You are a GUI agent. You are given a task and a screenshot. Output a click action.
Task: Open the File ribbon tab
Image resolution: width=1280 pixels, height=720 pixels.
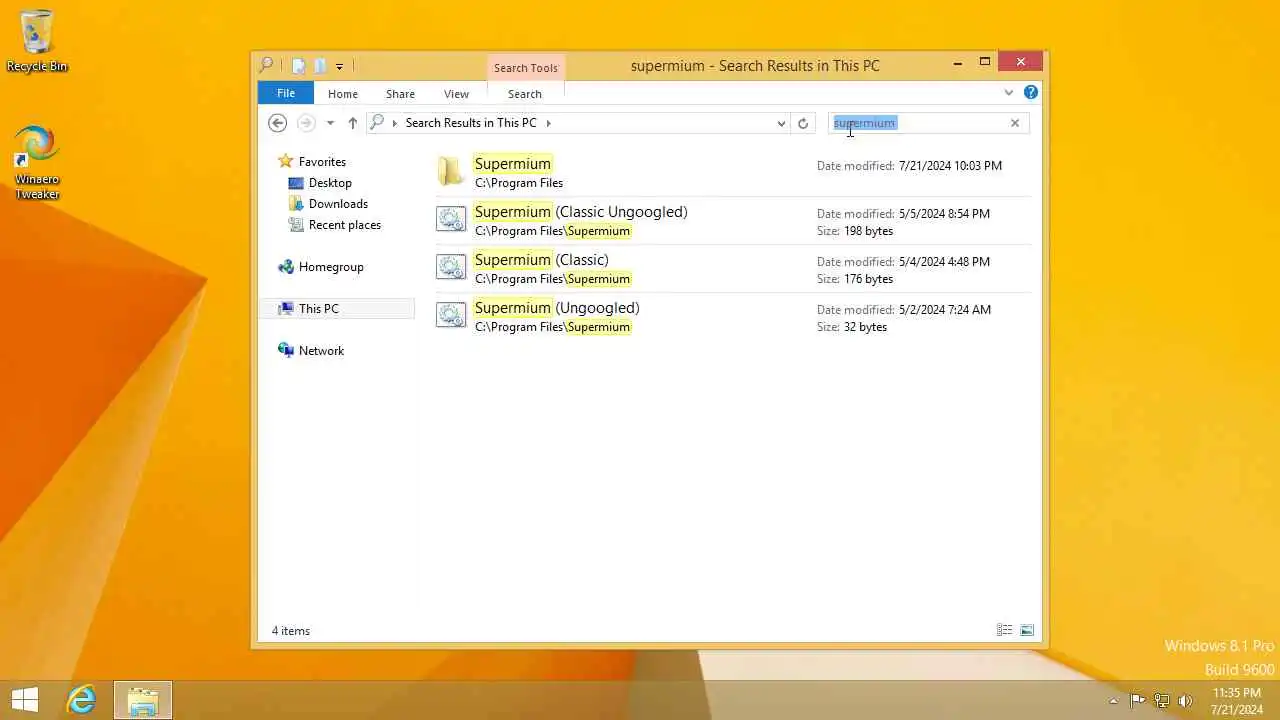click(x=286, y=93)
